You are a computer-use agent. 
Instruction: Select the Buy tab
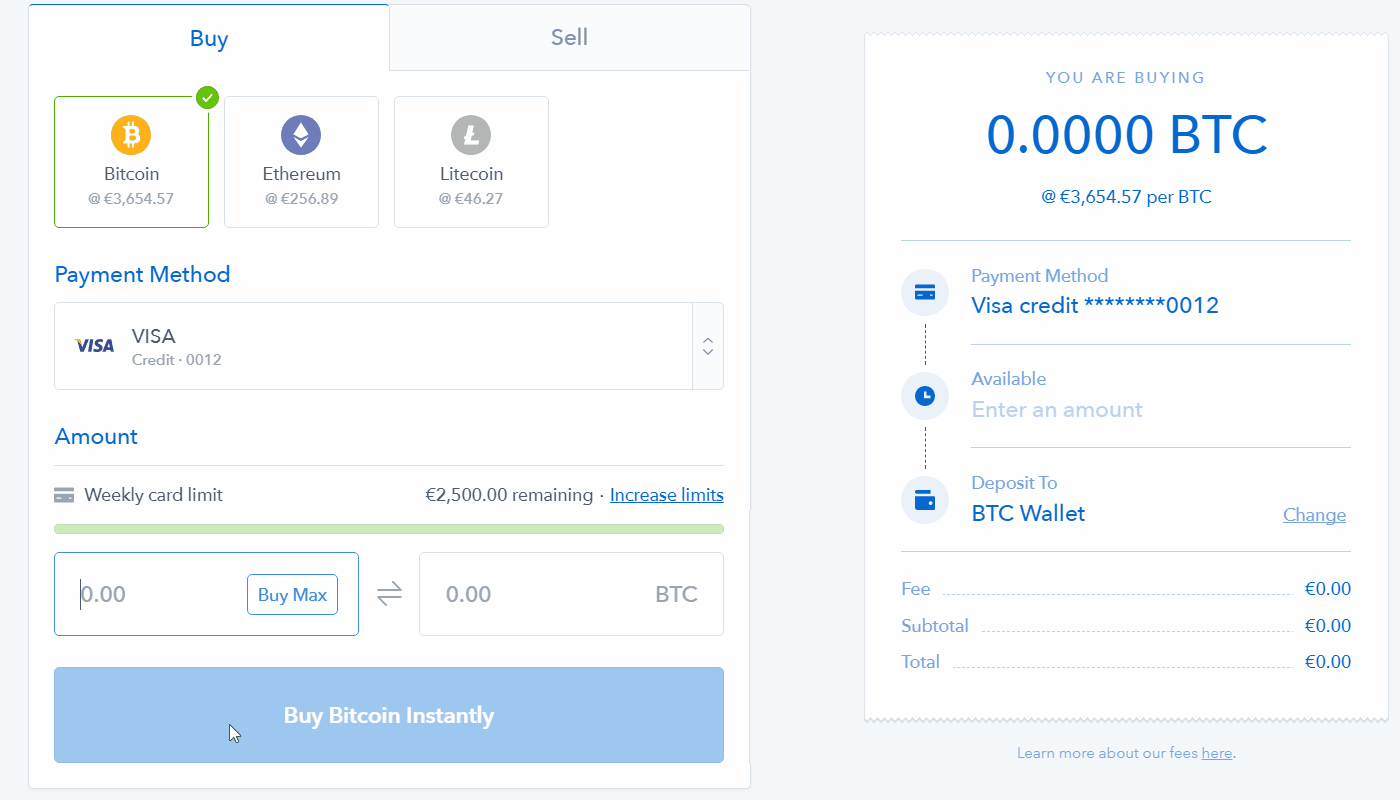[x=209, y=38]
